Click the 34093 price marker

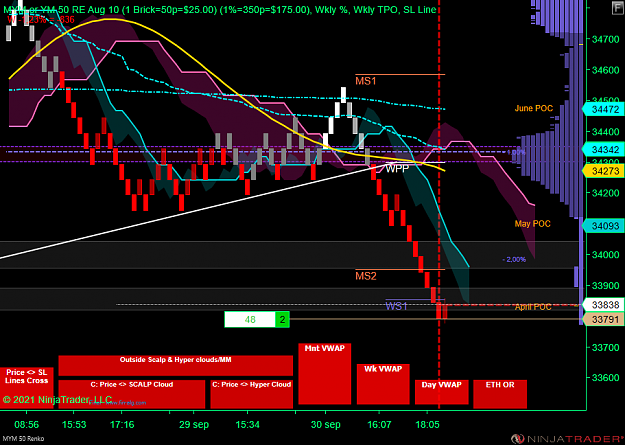tap(603, 226)
